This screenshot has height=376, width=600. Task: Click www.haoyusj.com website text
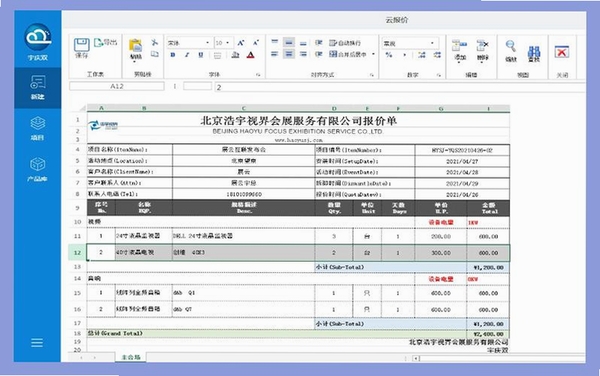click(x=299, y=140)
